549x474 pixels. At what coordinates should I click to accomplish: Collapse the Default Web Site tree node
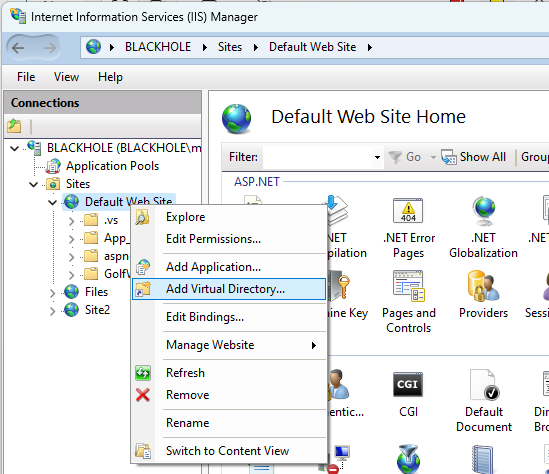[x=53, y=202]
